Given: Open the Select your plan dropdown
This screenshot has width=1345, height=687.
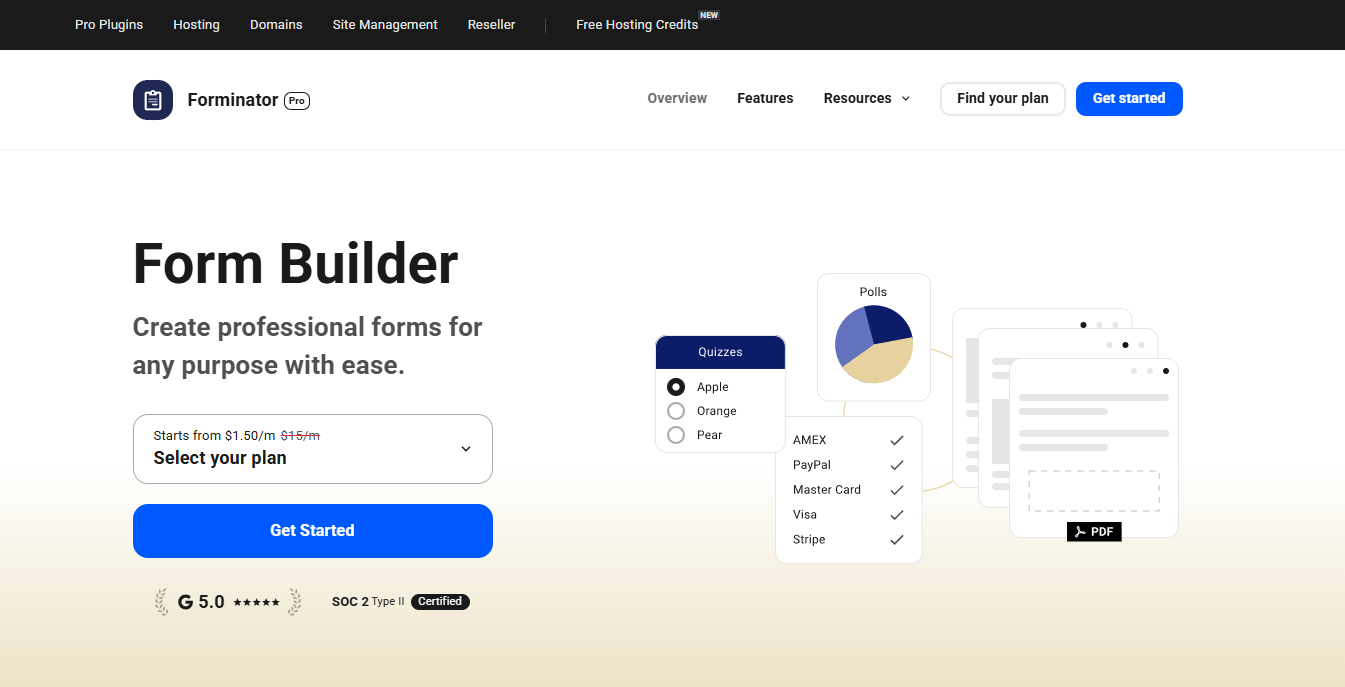Looking at the screenshot, I should coord(313,449).
